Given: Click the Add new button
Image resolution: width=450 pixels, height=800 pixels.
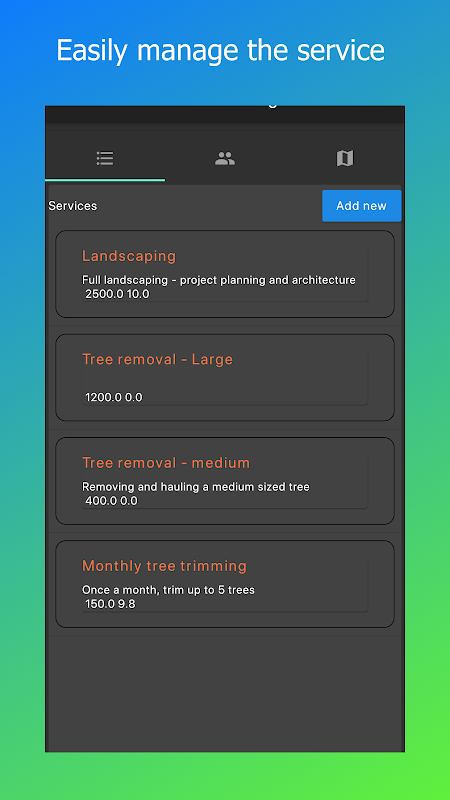Looking at the screenshot, I should tap(361, 206).
